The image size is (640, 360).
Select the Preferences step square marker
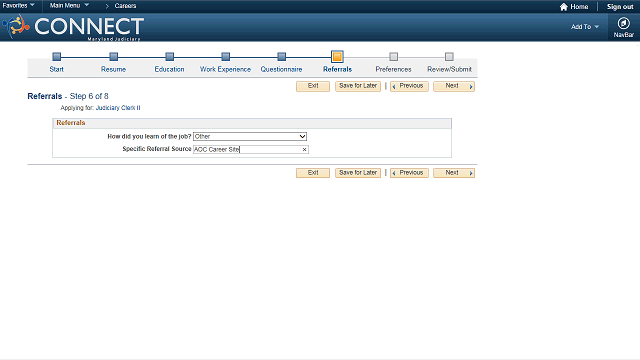tap(393, 56)
